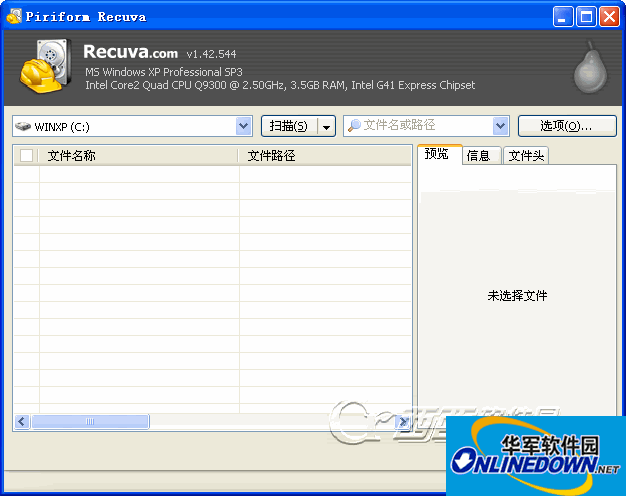Expand the scan button dropdown arrow
Viewport: 626px width, 496px height.
[x=327, y=127]
